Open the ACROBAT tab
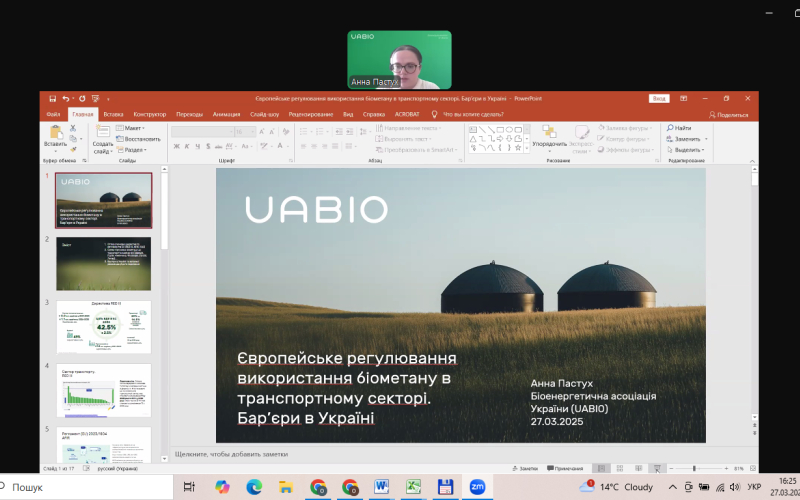 point(407,114)
